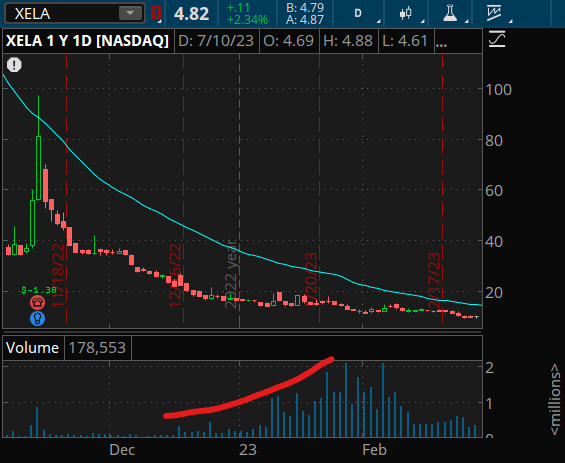
Task: Click the price scale settings icon top right
Action: point(497,39)
